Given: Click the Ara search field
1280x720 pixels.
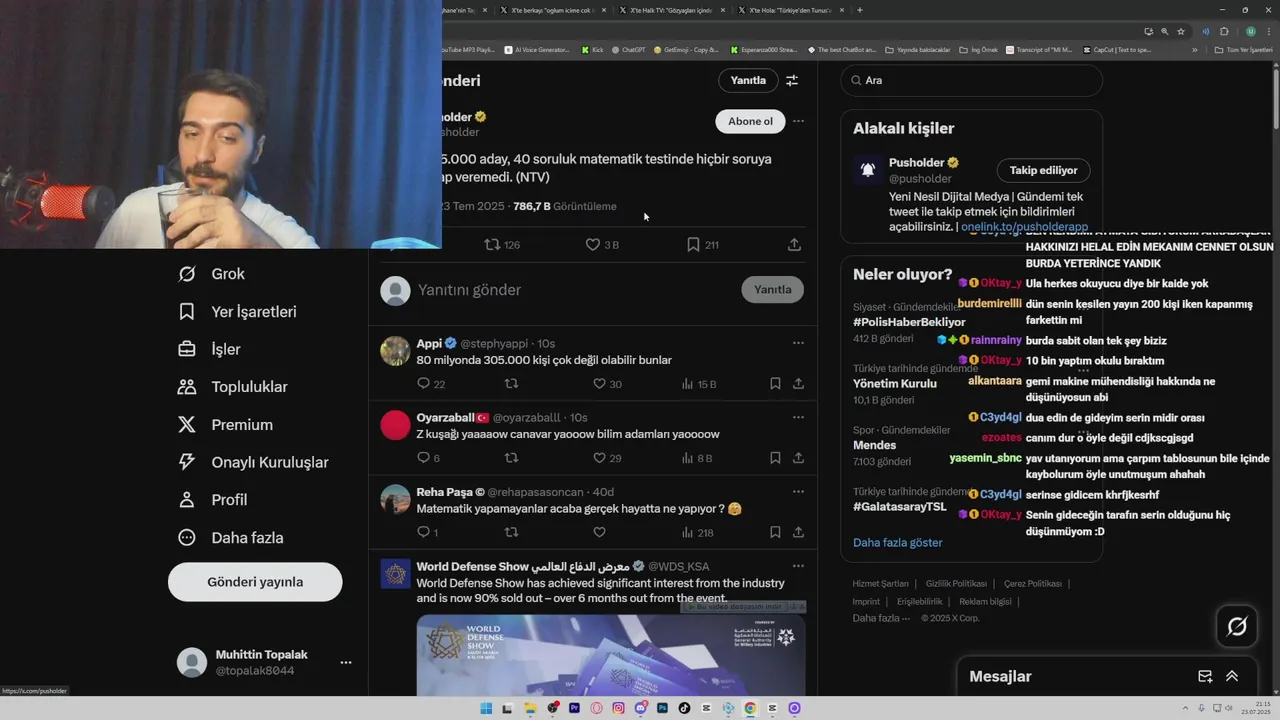Looking at the screenshot, I should point(971,80).
